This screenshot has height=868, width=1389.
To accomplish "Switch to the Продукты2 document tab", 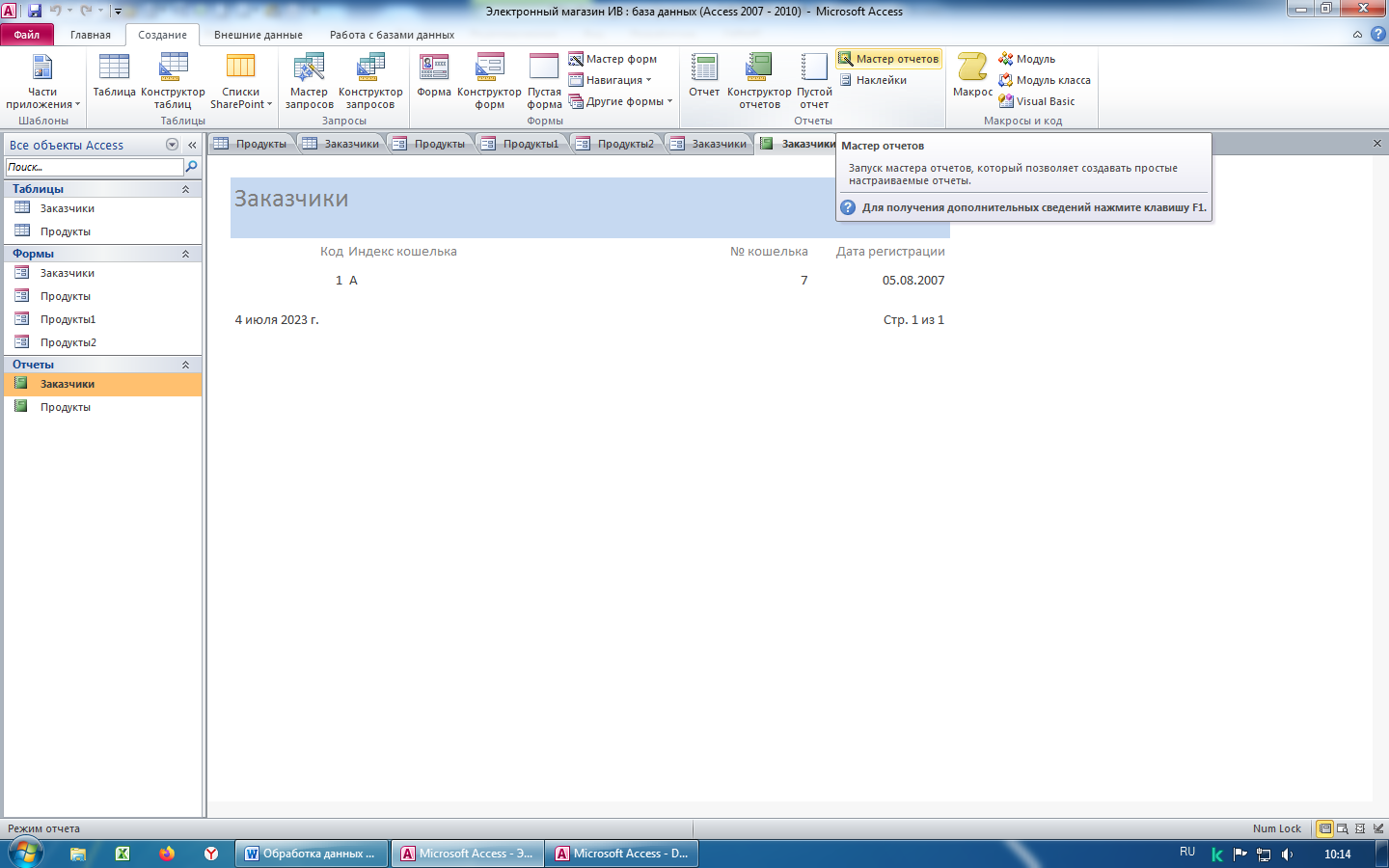I will [x=615, y=144].
